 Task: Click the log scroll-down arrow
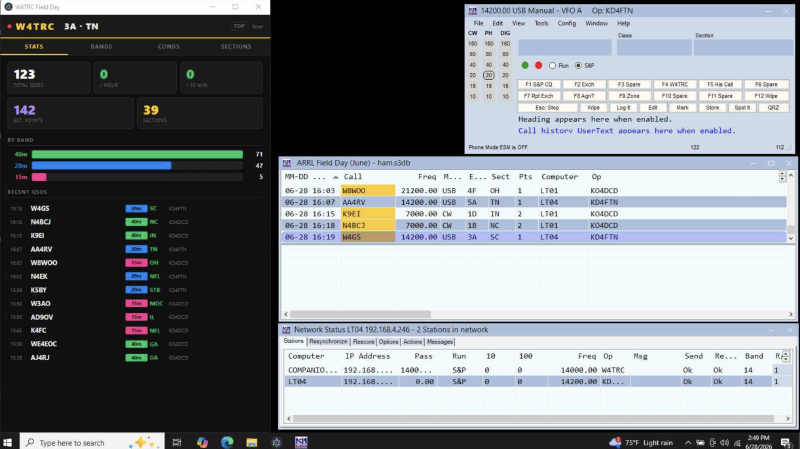(x=791, y=238)
